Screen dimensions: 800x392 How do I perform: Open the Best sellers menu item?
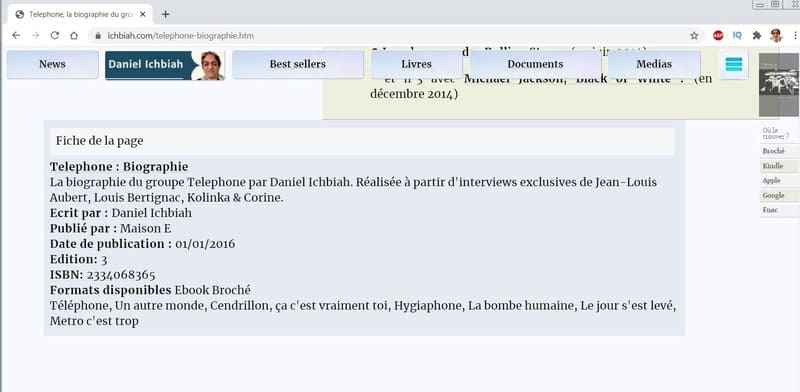pyautogui.click(x=297, y=64)
